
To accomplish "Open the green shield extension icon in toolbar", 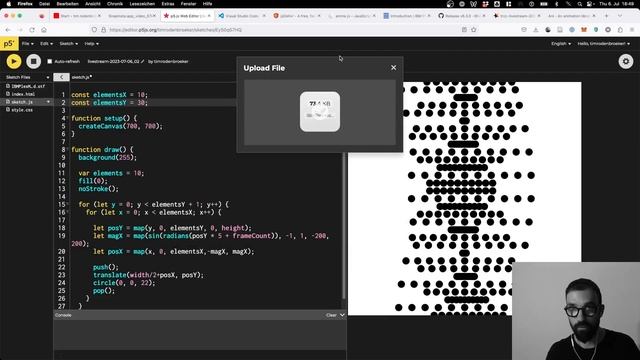I will [x=596, y=30].
